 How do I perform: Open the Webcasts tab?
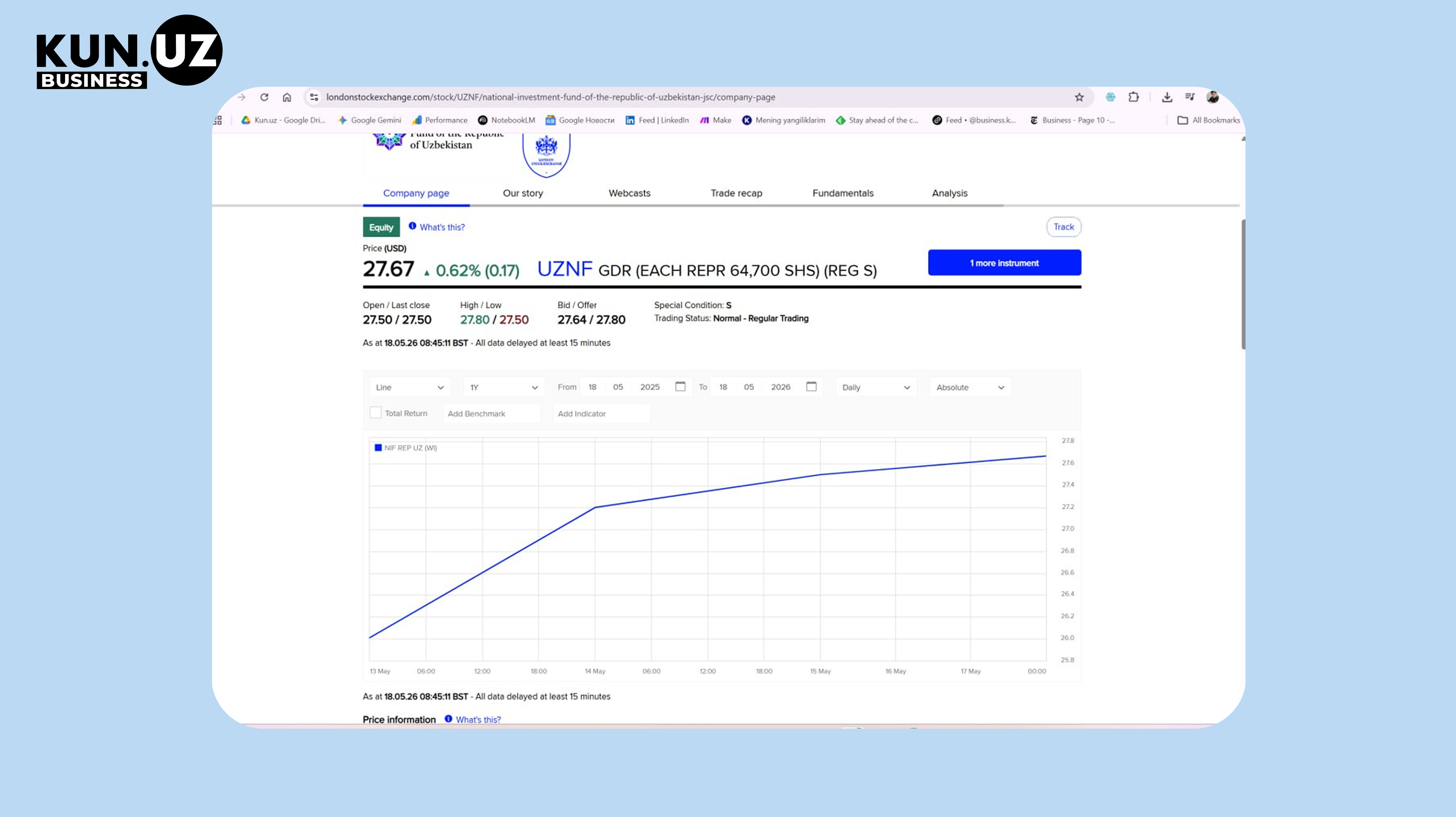click(x=630, y=193)
